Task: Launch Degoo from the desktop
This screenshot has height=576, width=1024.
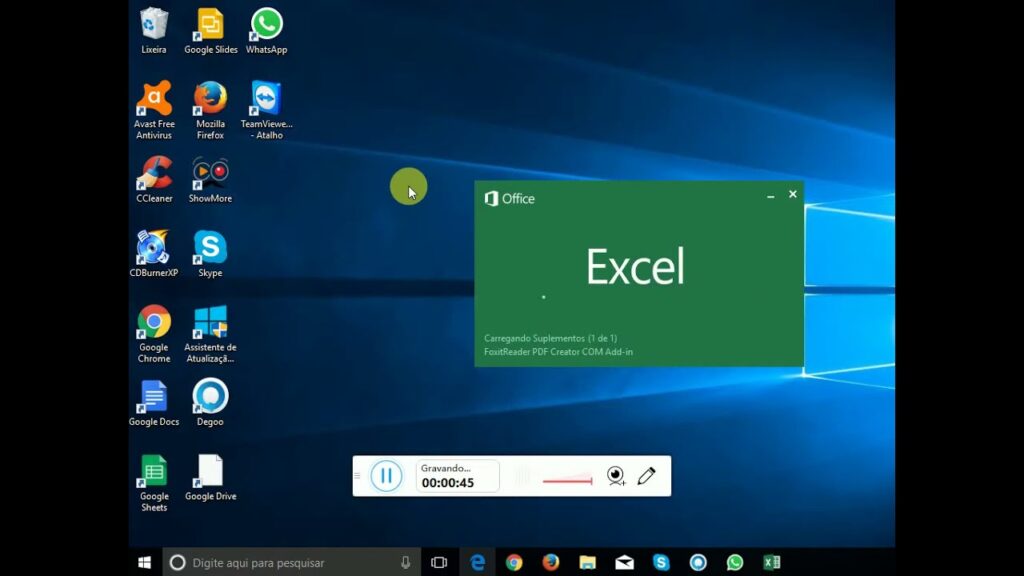Action: tap(210, 403)
